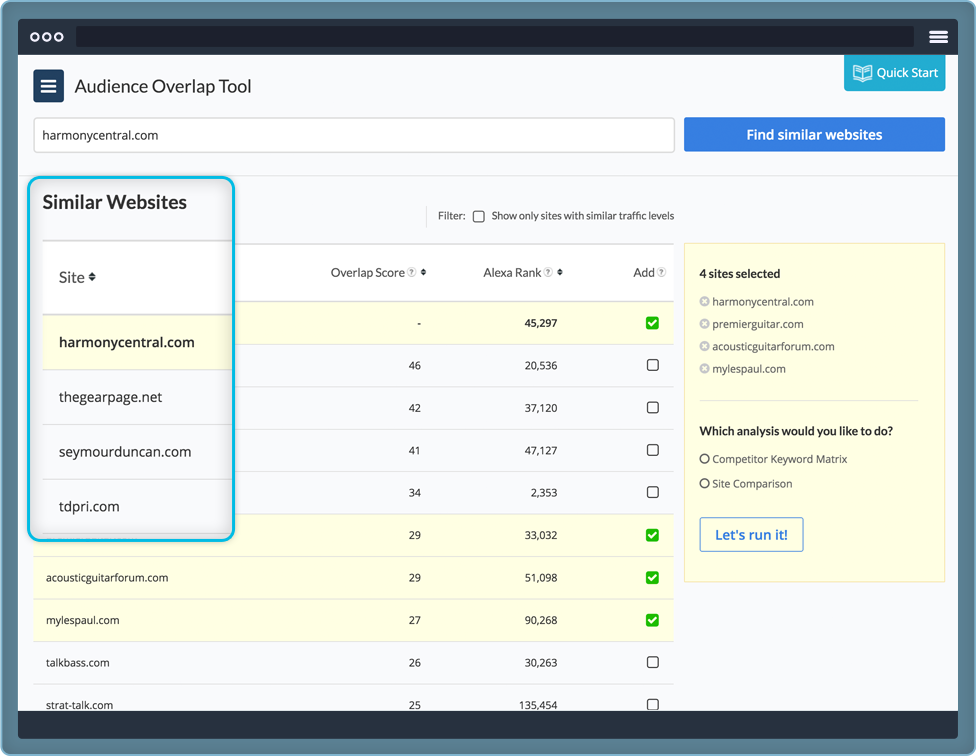Click the Alexa Rank value 51,098
The width and height of the screenshot is (976, 756).
[x=541, y=577]
